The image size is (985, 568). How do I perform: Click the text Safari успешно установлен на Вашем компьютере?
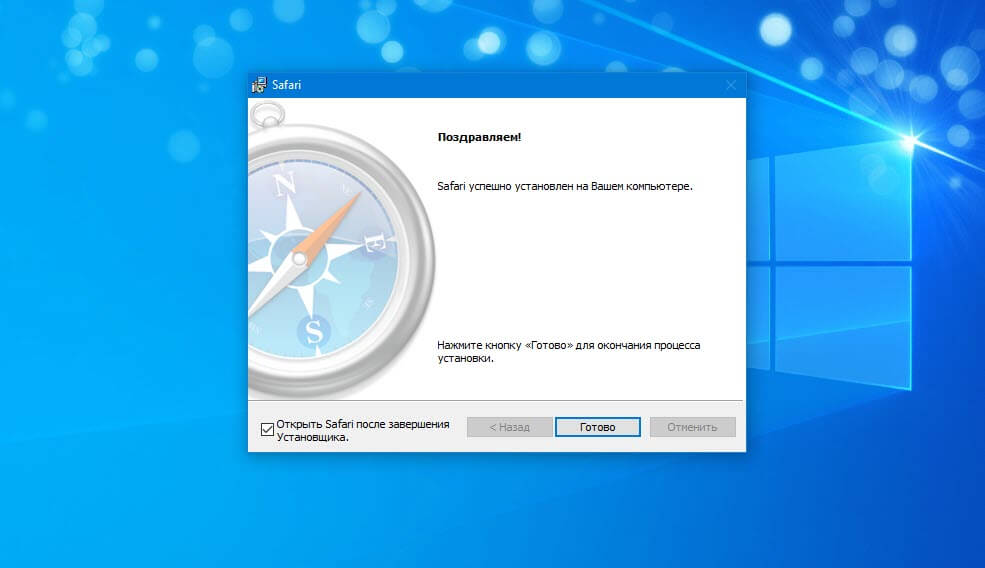coord(565,187)
